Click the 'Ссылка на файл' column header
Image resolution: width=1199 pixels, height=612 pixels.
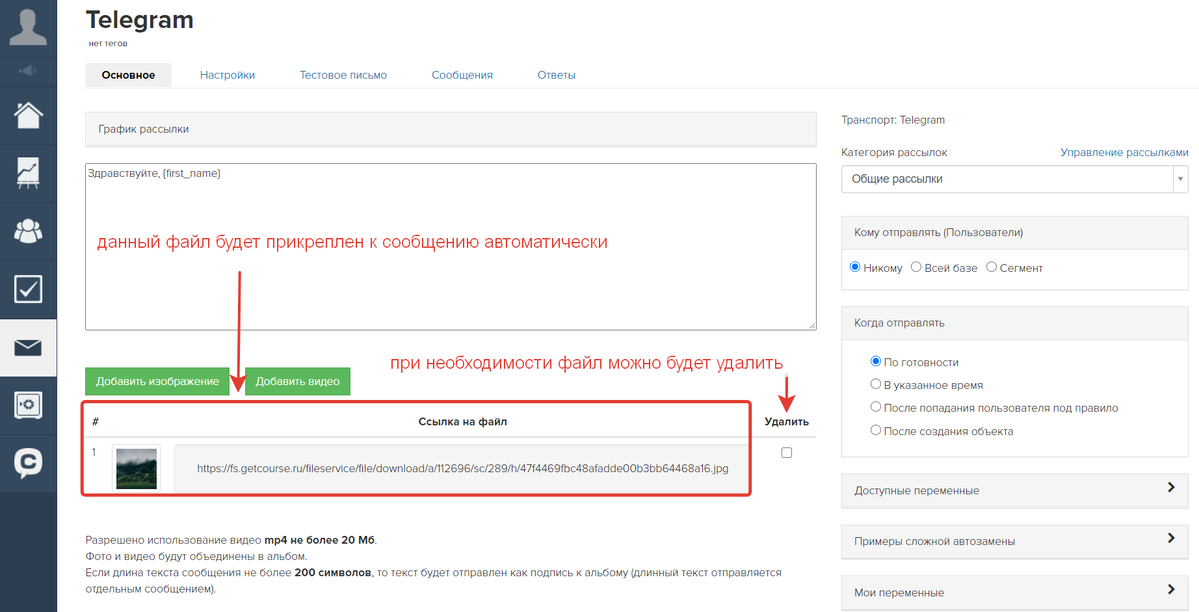(463, 422)
